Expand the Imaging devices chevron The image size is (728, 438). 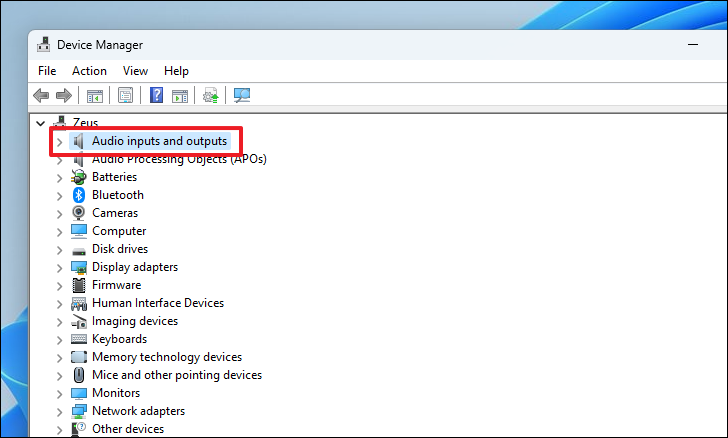59,322
